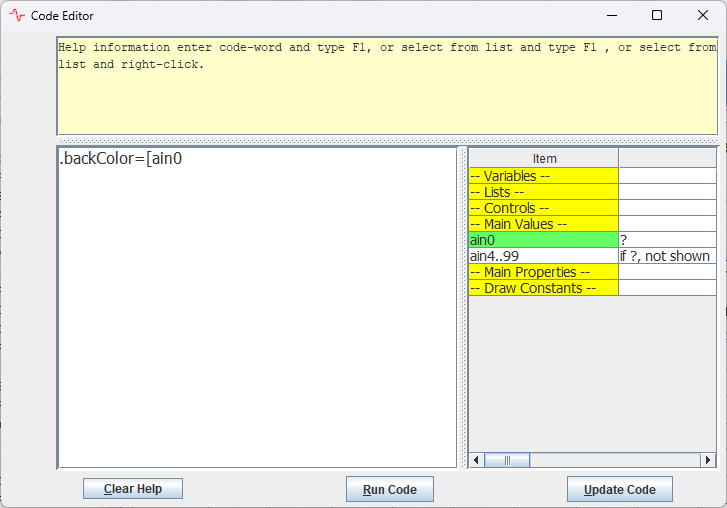Click the '?' value cell beside ain0

coord(668,240)
